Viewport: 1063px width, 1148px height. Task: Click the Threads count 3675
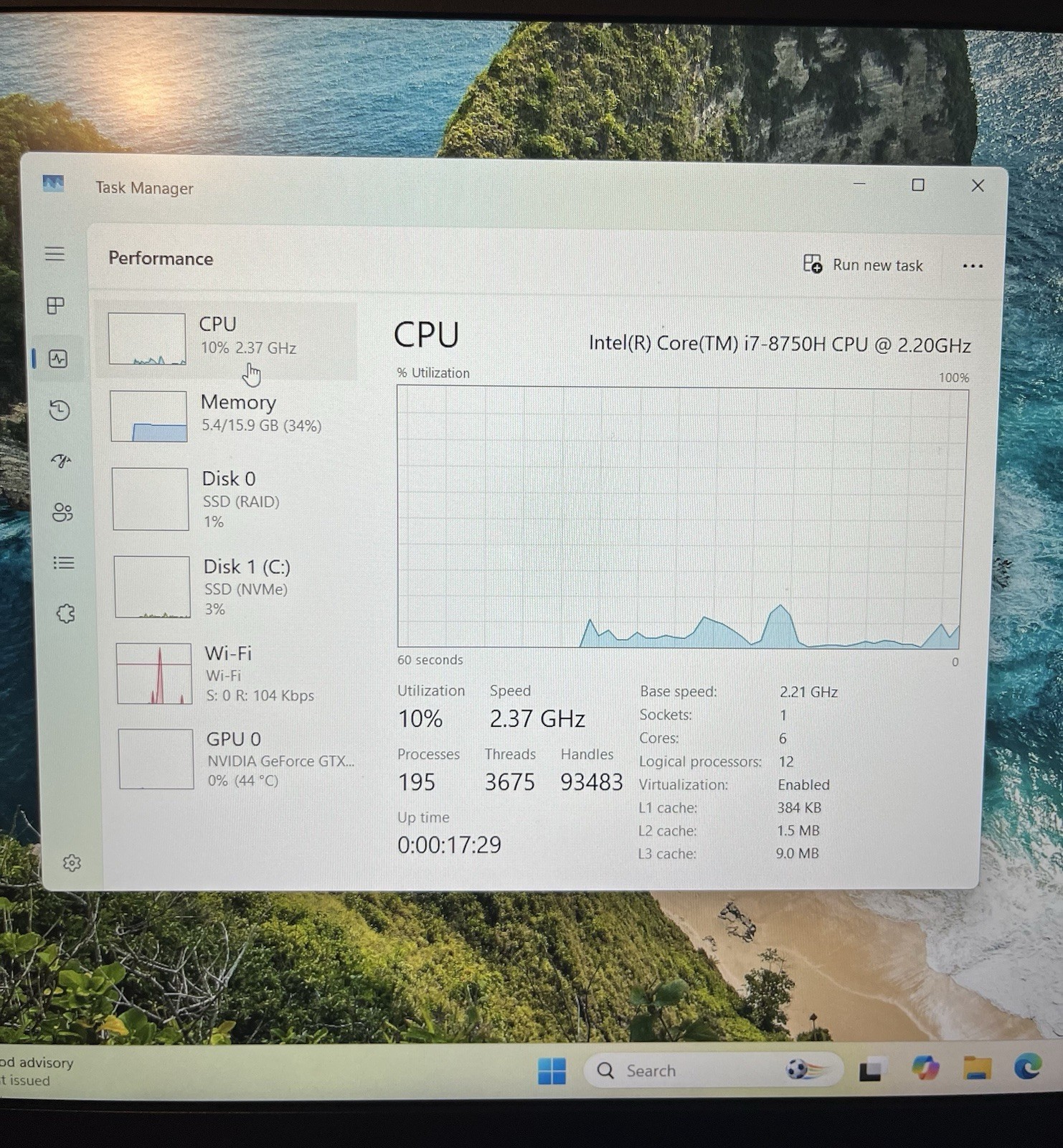tap(510, 781)
